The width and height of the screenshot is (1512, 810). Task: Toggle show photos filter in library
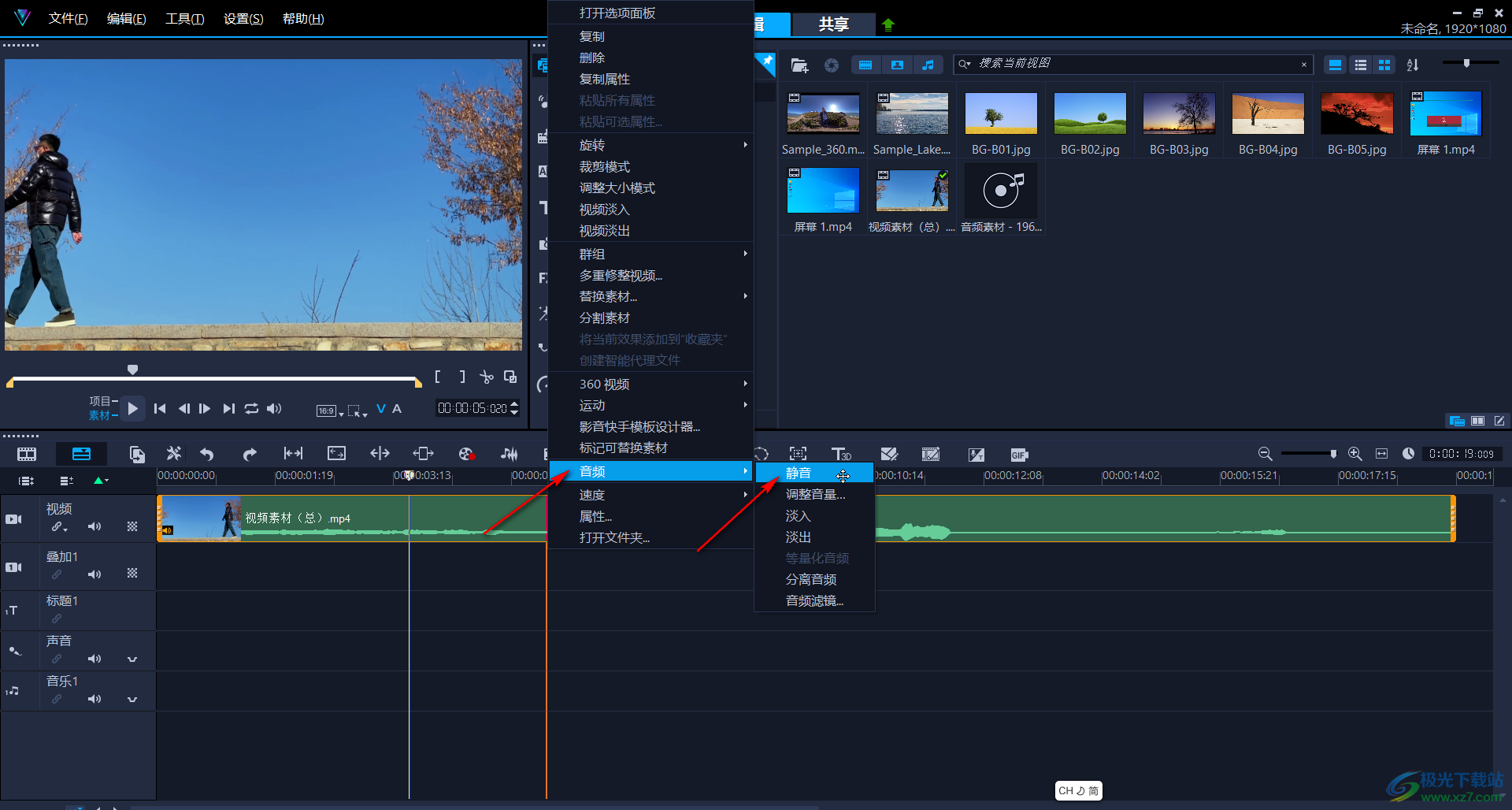[x=897, y=65]
